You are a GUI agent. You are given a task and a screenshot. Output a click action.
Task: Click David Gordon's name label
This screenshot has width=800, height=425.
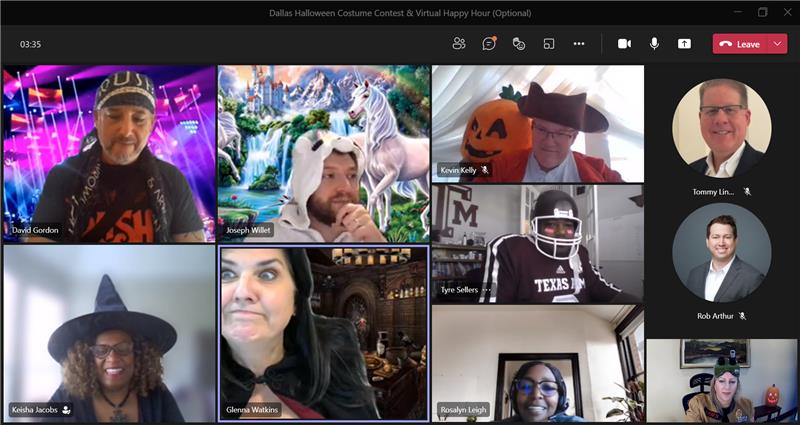pos(35,230)
